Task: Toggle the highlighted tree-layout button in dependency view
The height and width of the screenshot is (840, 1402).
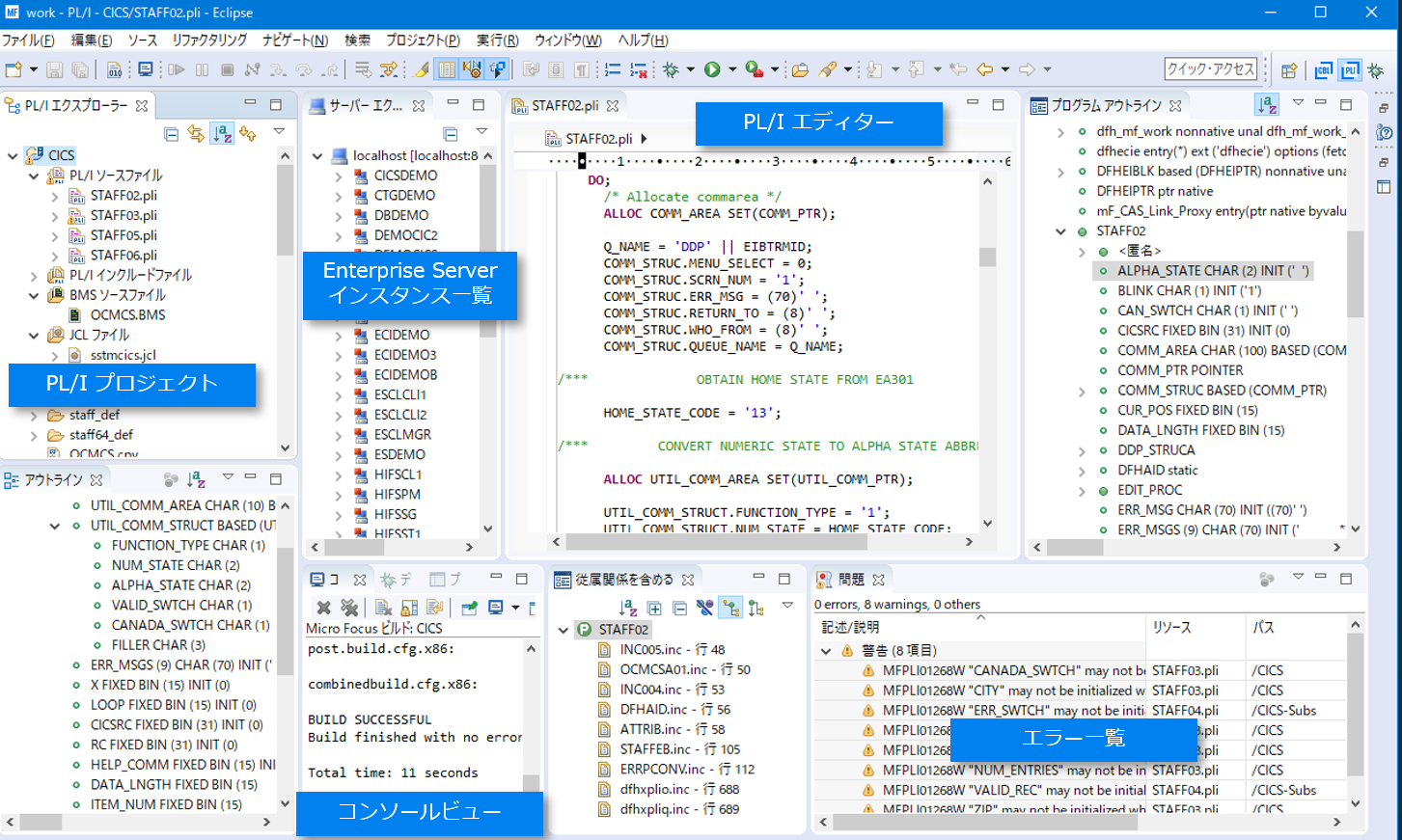Action: (x=730, y=608)
